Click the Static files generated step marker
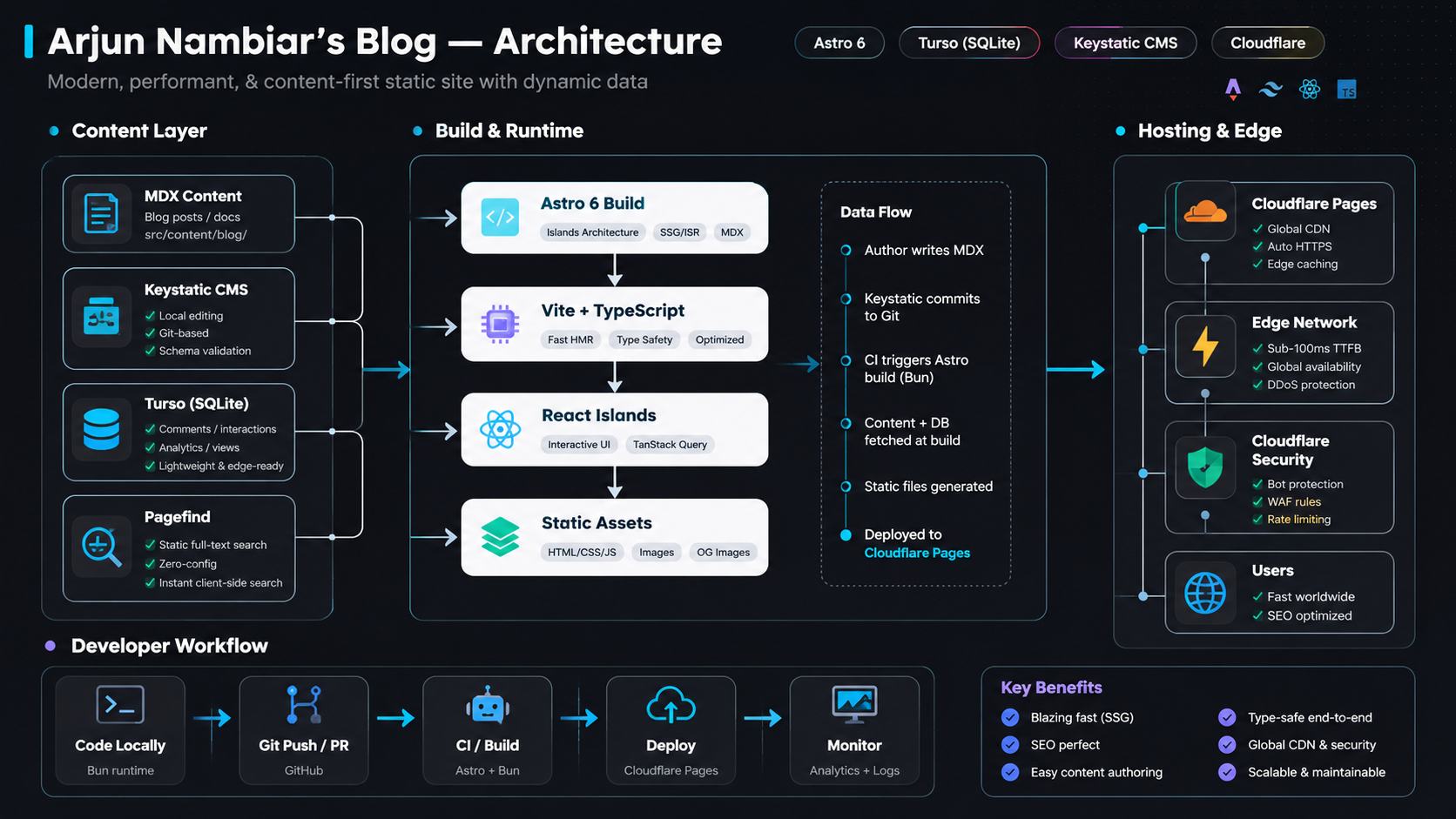The image size is (1456, 819). [846, 487]
